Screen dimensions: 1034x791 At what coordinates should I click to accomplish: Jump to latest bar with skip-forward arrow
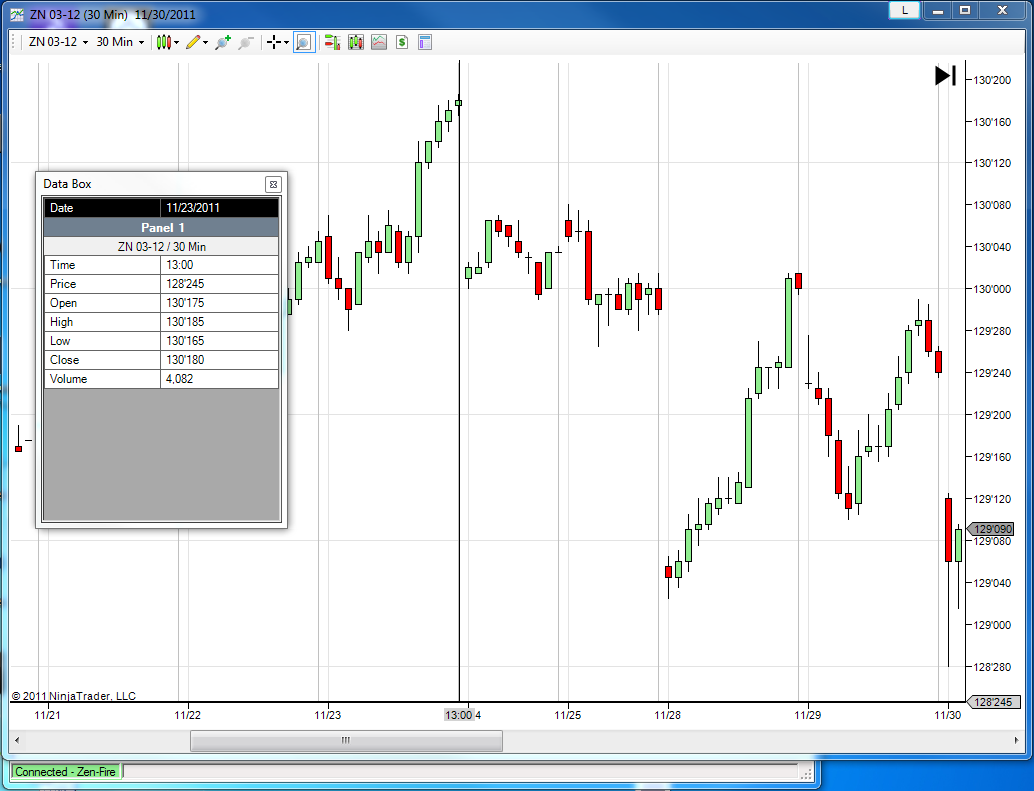point(946,75)
